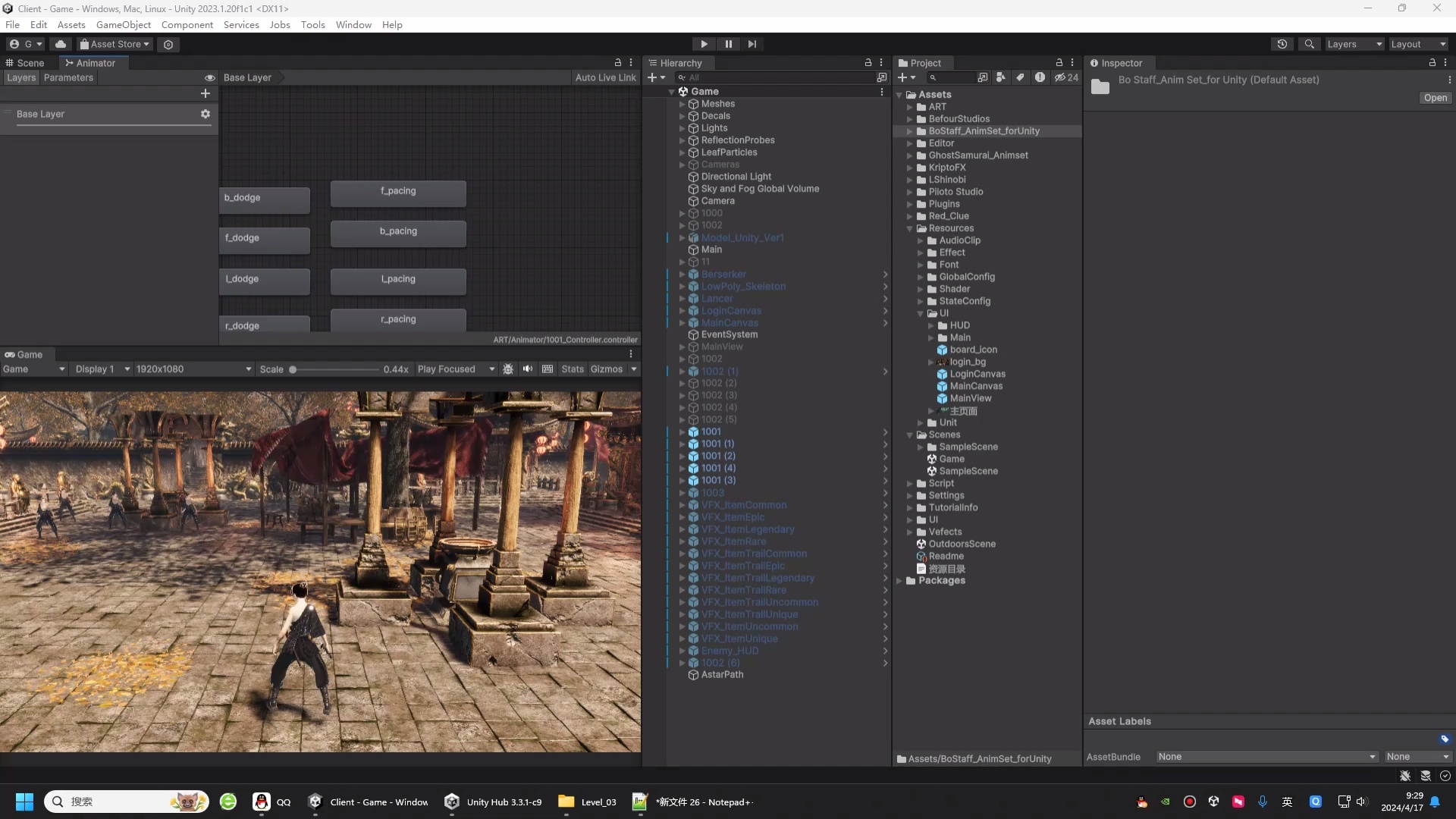This screenshot has height=819, width=1456.
Task: Expand the Cameras group in the Hierarchy
Action: coord(682,165)
